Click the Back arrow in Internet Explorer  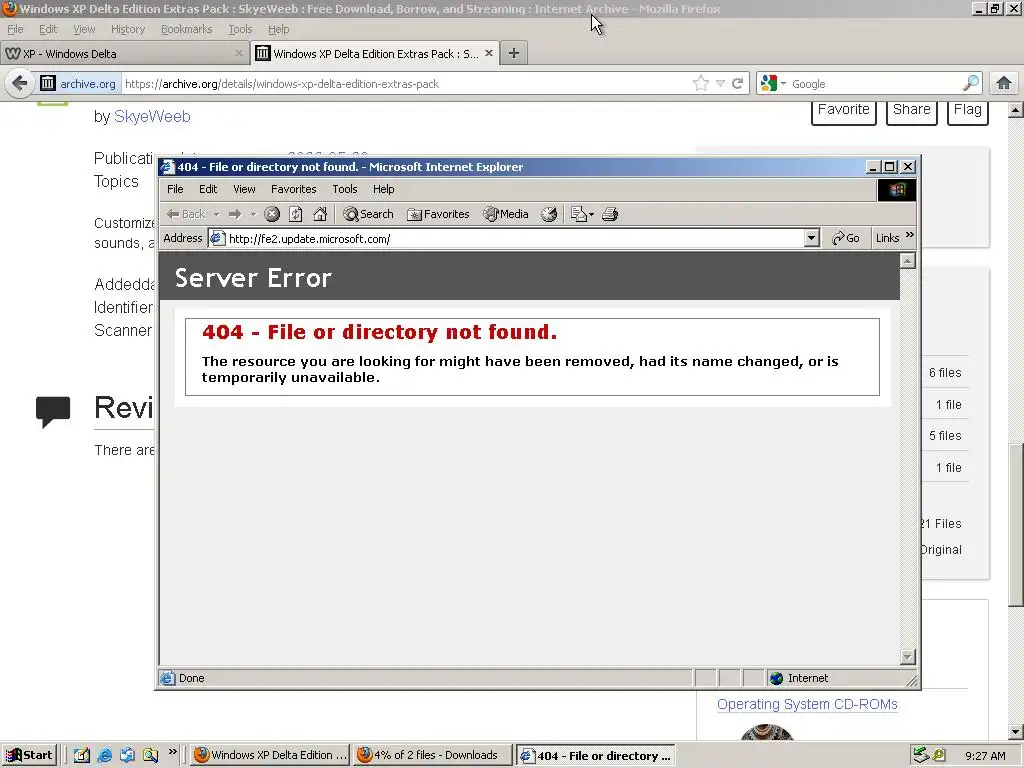[185, 214]
